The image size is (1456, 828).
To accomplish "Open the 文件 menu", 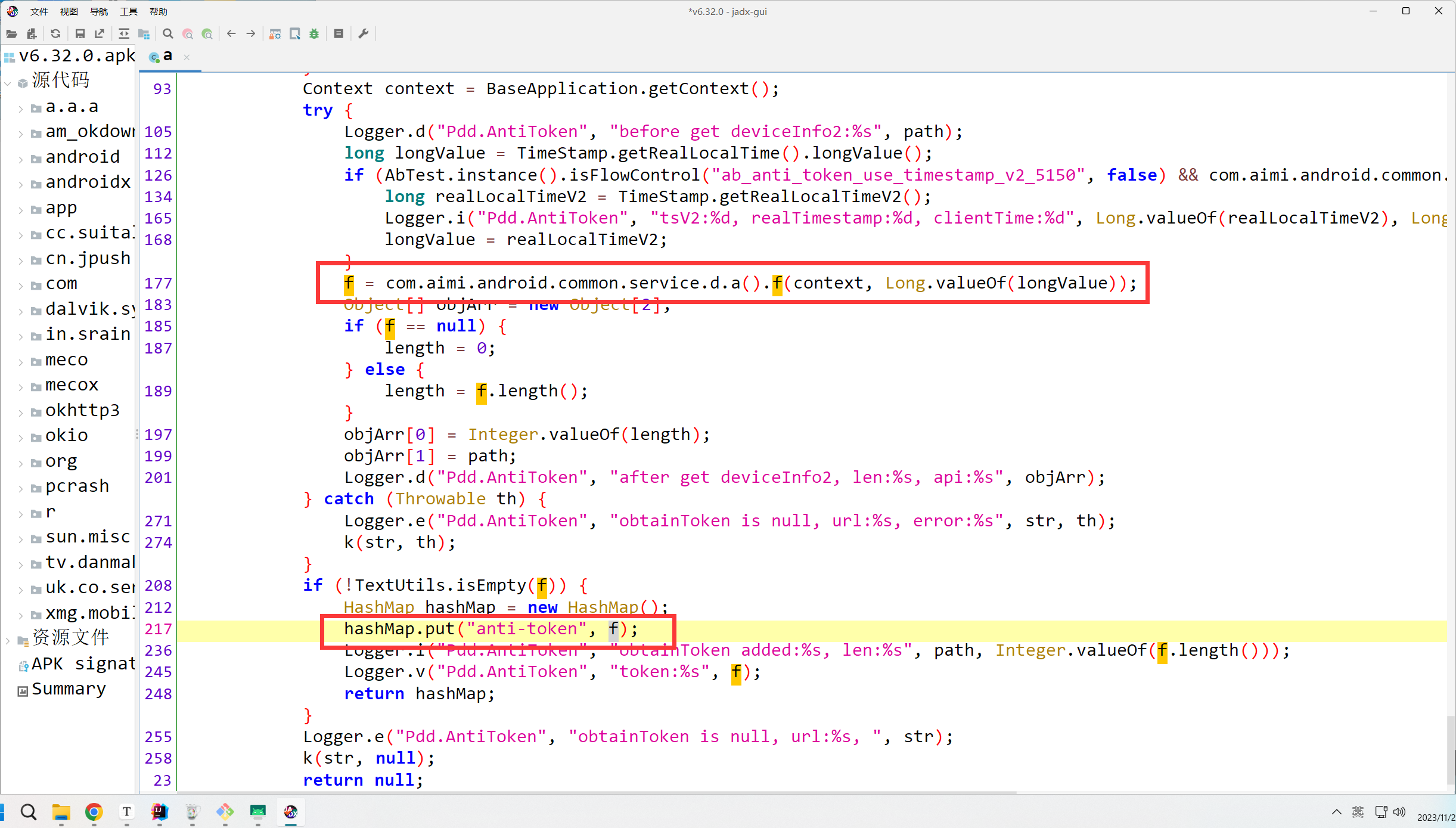I will [x=39, y=11].
